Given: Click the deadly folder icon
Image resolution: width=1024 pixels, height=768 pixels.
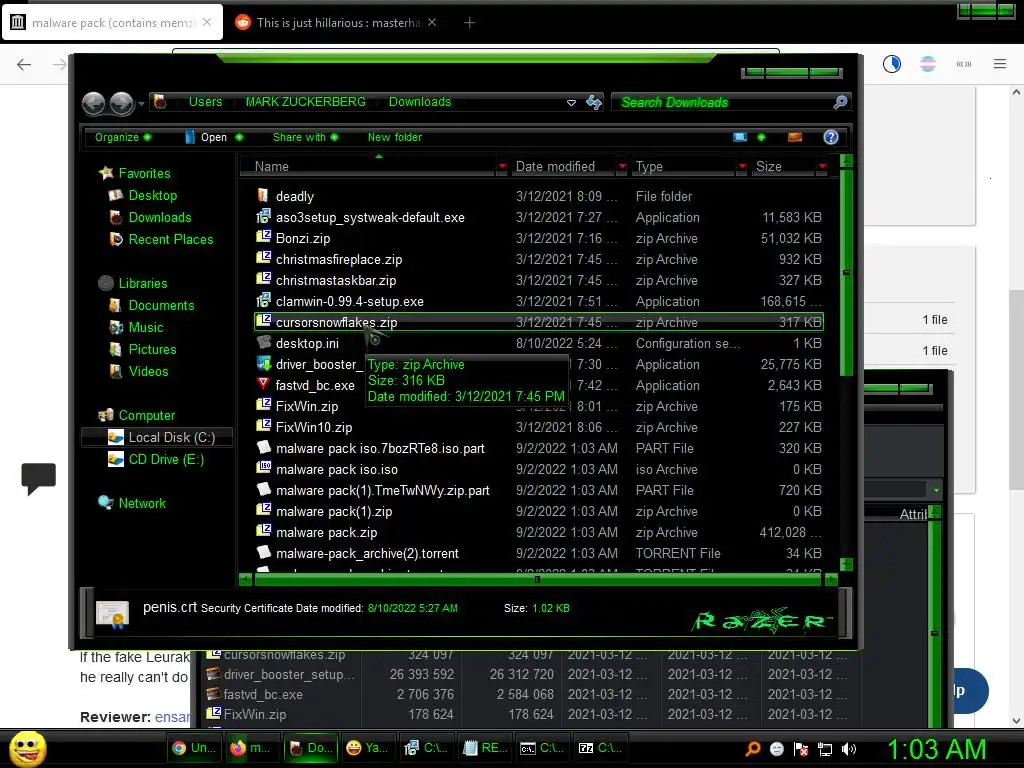Looking at the screenshot, I should (x=263, y=195).
